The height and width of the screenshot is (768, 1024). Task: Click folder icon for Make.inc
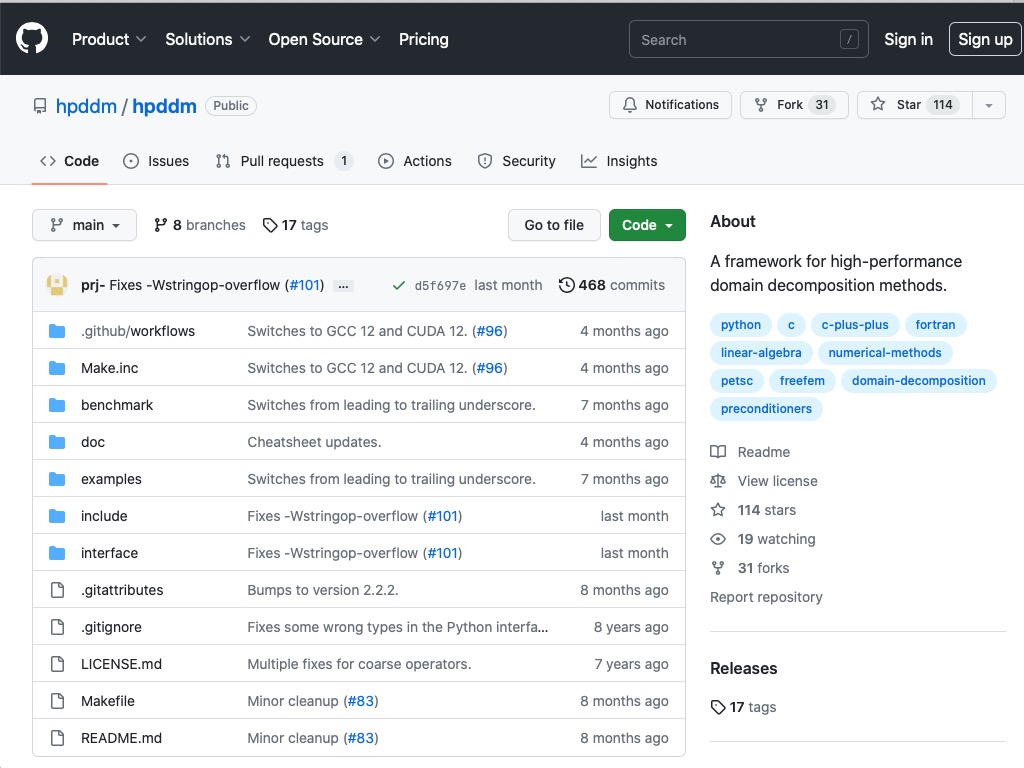point(57,368)
